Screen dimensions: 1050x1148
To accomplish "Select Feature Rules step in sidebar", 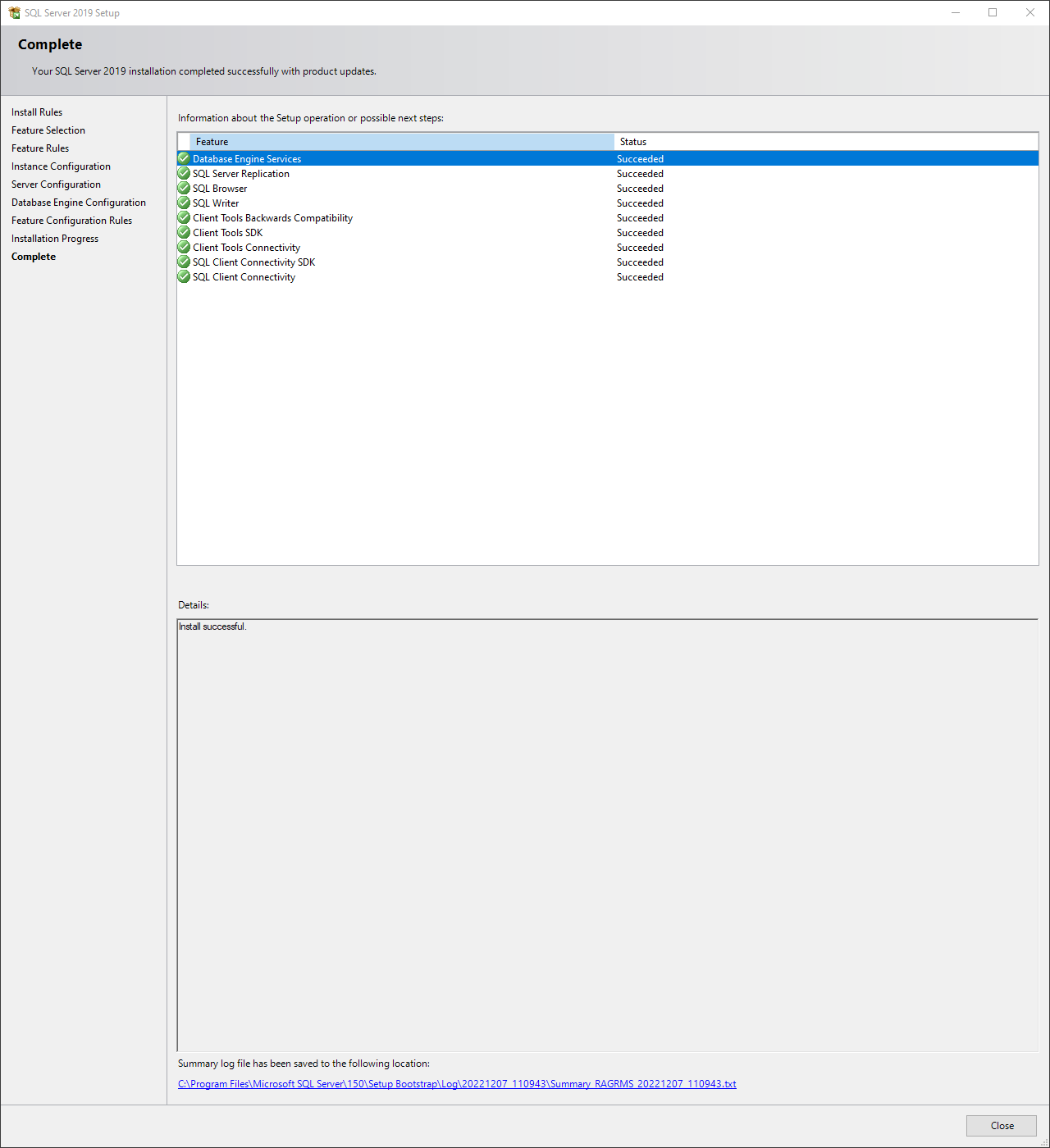I will click(40, 148).
